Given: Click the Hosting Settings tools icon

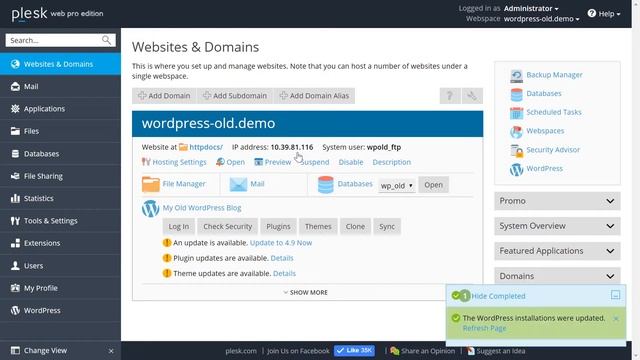Looking at the screenshot, I should click(x=146, y=162).
